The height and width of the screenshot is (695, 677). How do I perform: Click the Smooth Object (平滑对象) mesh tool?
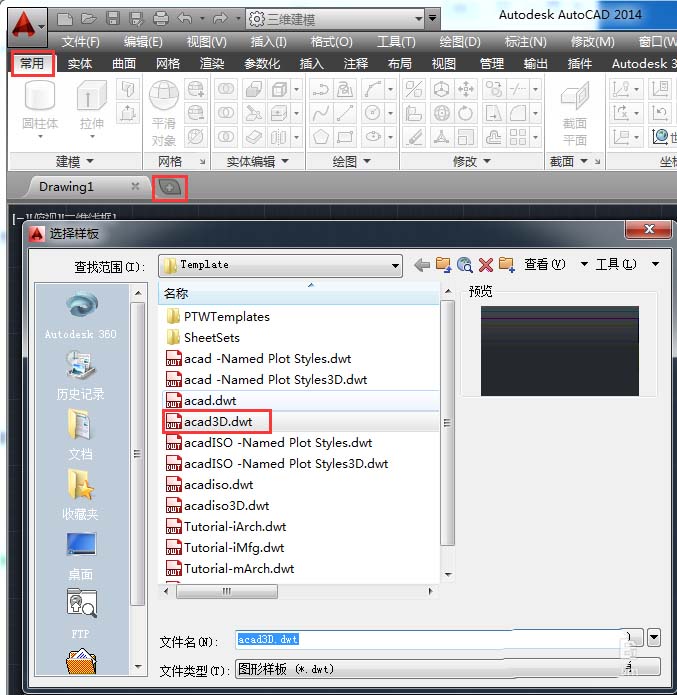[x=164, y=113]
